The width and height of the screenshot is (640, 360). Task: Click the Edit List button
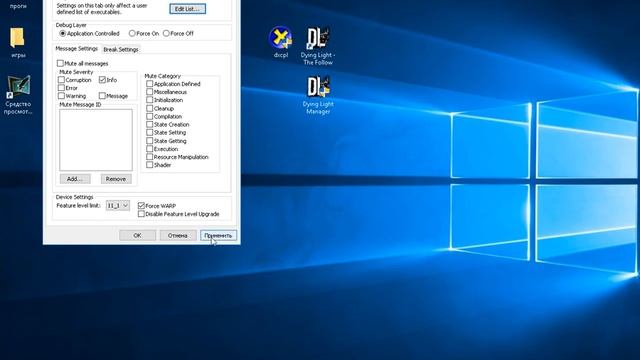(187, 9)
